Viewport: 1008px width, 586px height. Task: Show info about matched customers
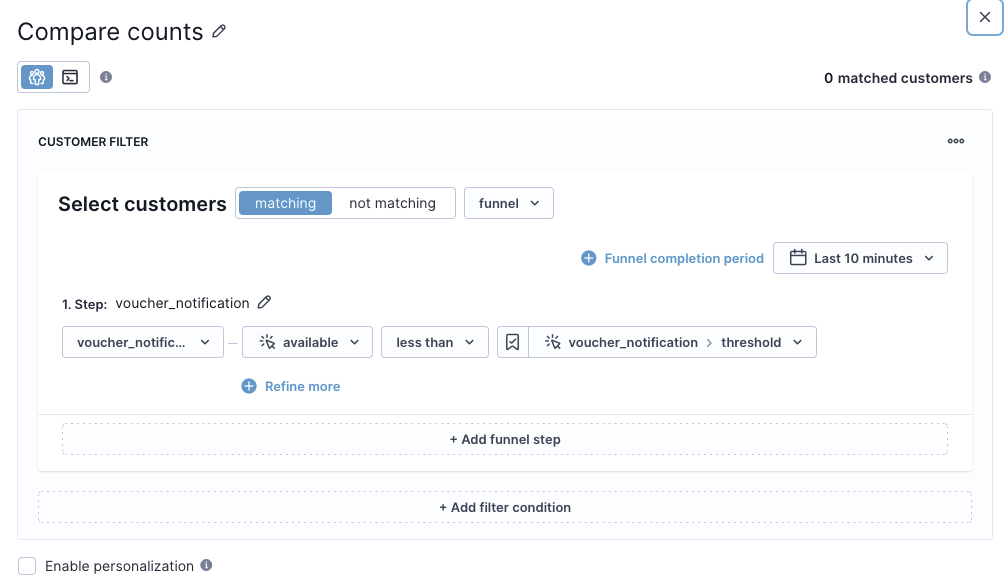[985, 77]
